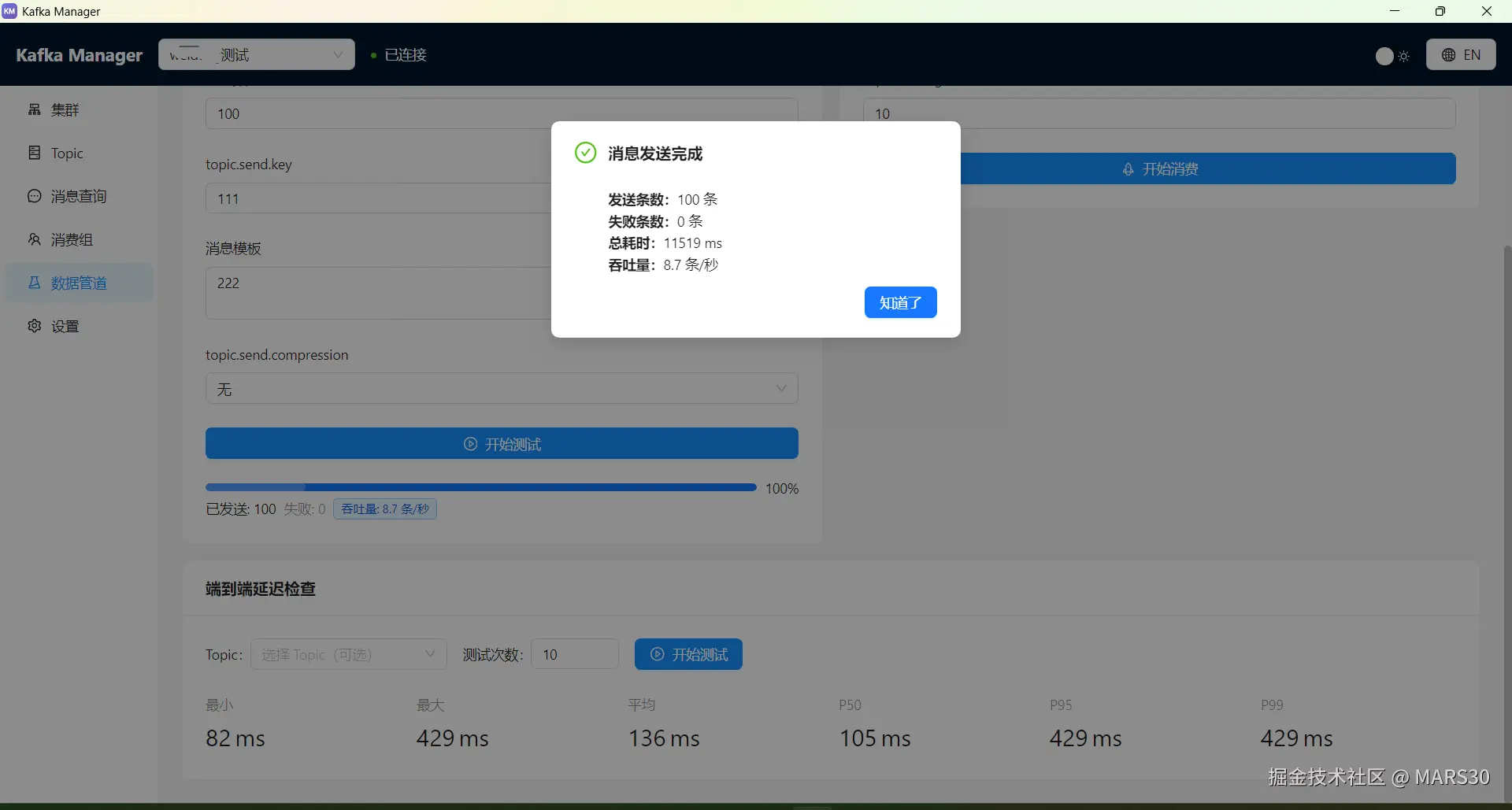This screenshot has width=1512, height=810.
Task: Open 集群 in the sidebar
Action: pyautogui.click(x=79, y=109)
